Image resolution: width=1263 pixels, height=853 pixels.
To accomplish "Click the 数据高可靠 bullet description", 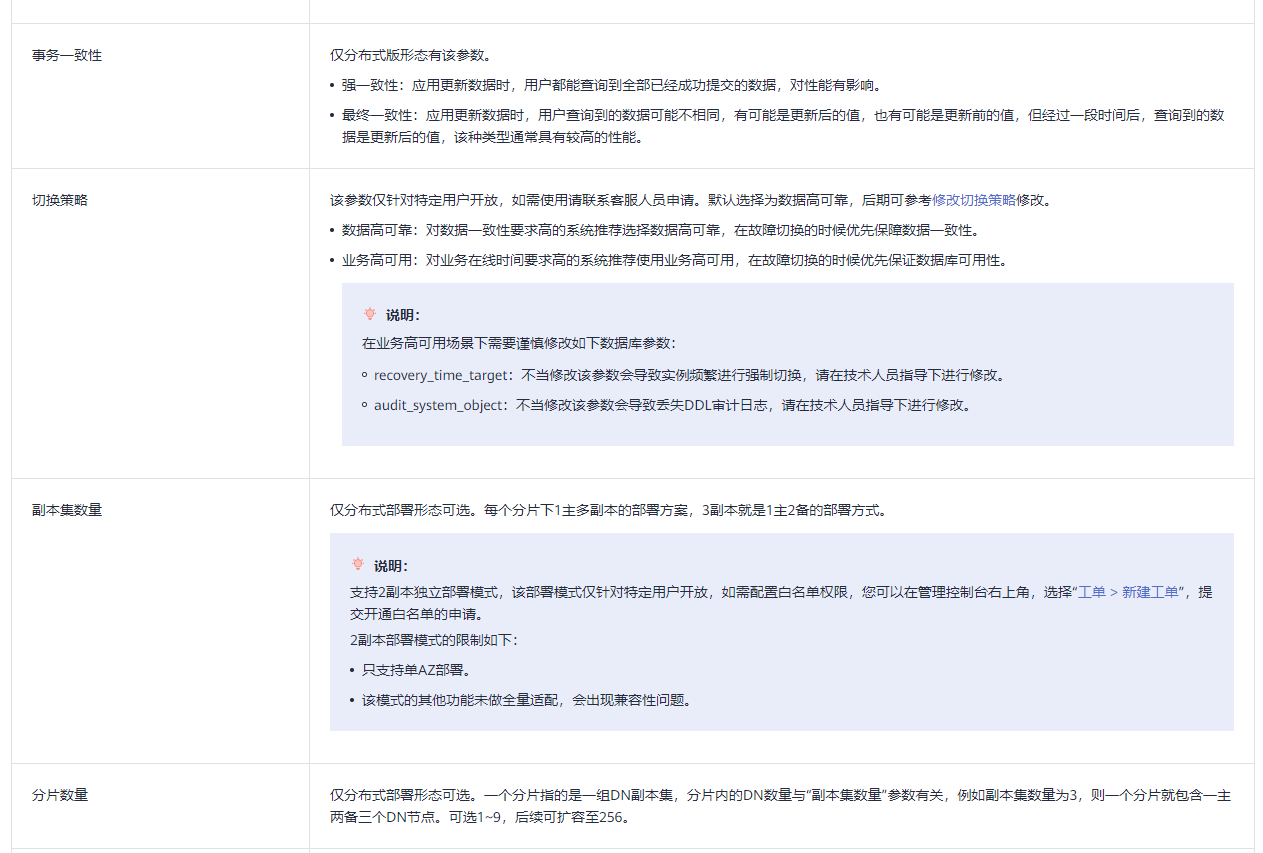I will tap(660, 230).
